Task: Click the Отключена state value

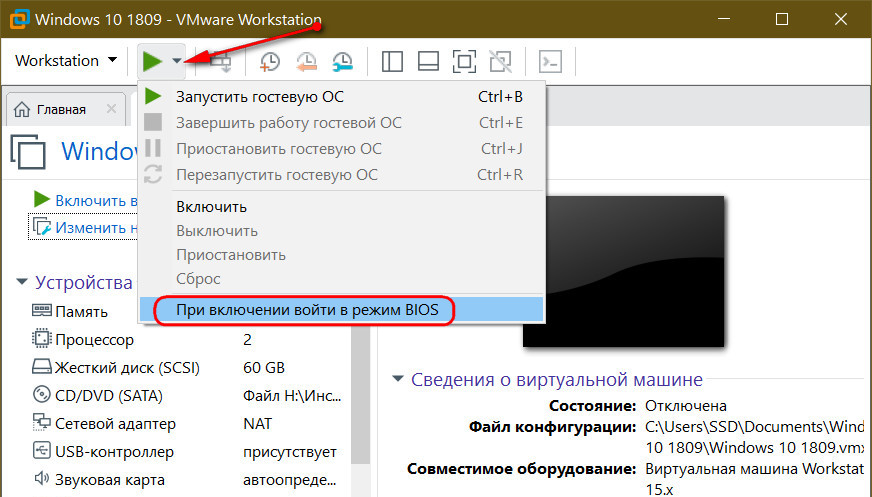Action: point(686,406)
